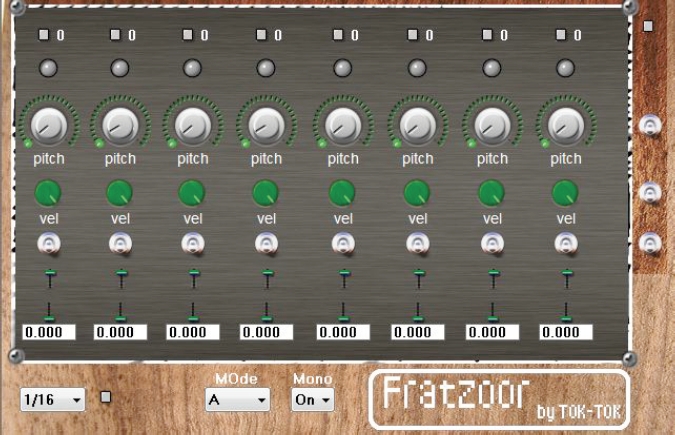Click the 0.000 value field of step 2

pos(120,332)
